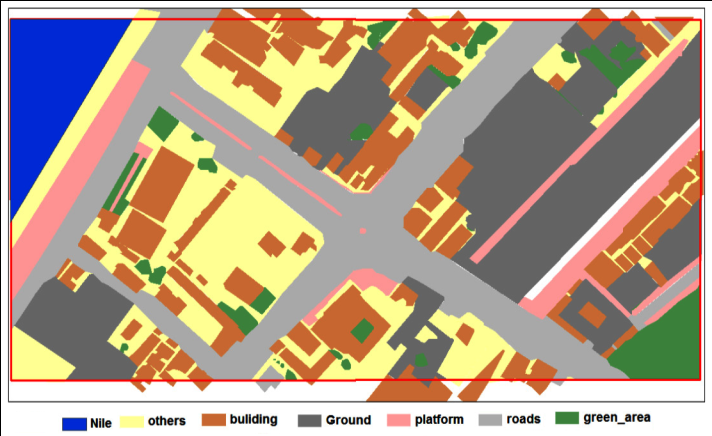Click the blue Nile legend swatch
This screenshot has height=436, width=712.
coord(75,422)
